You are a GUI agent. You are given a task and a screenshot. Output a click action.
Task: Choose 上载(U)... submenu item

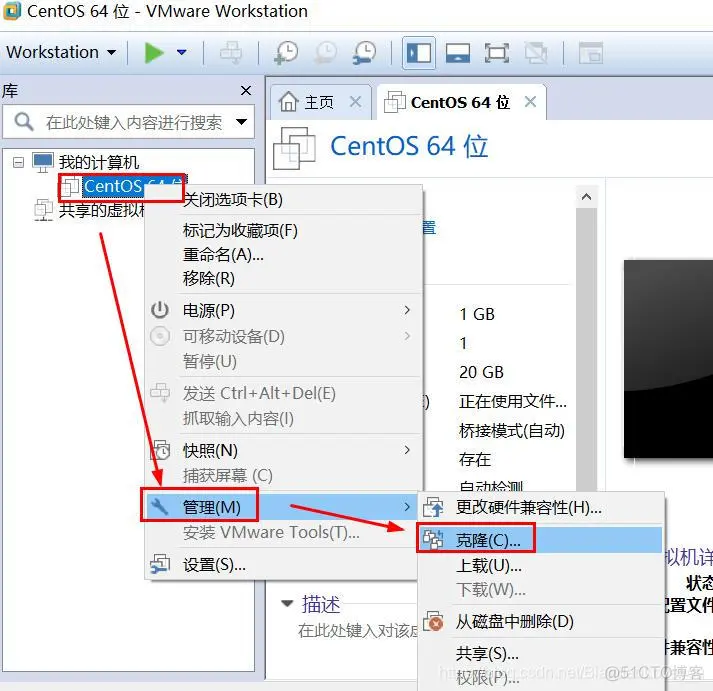(541, 566)
